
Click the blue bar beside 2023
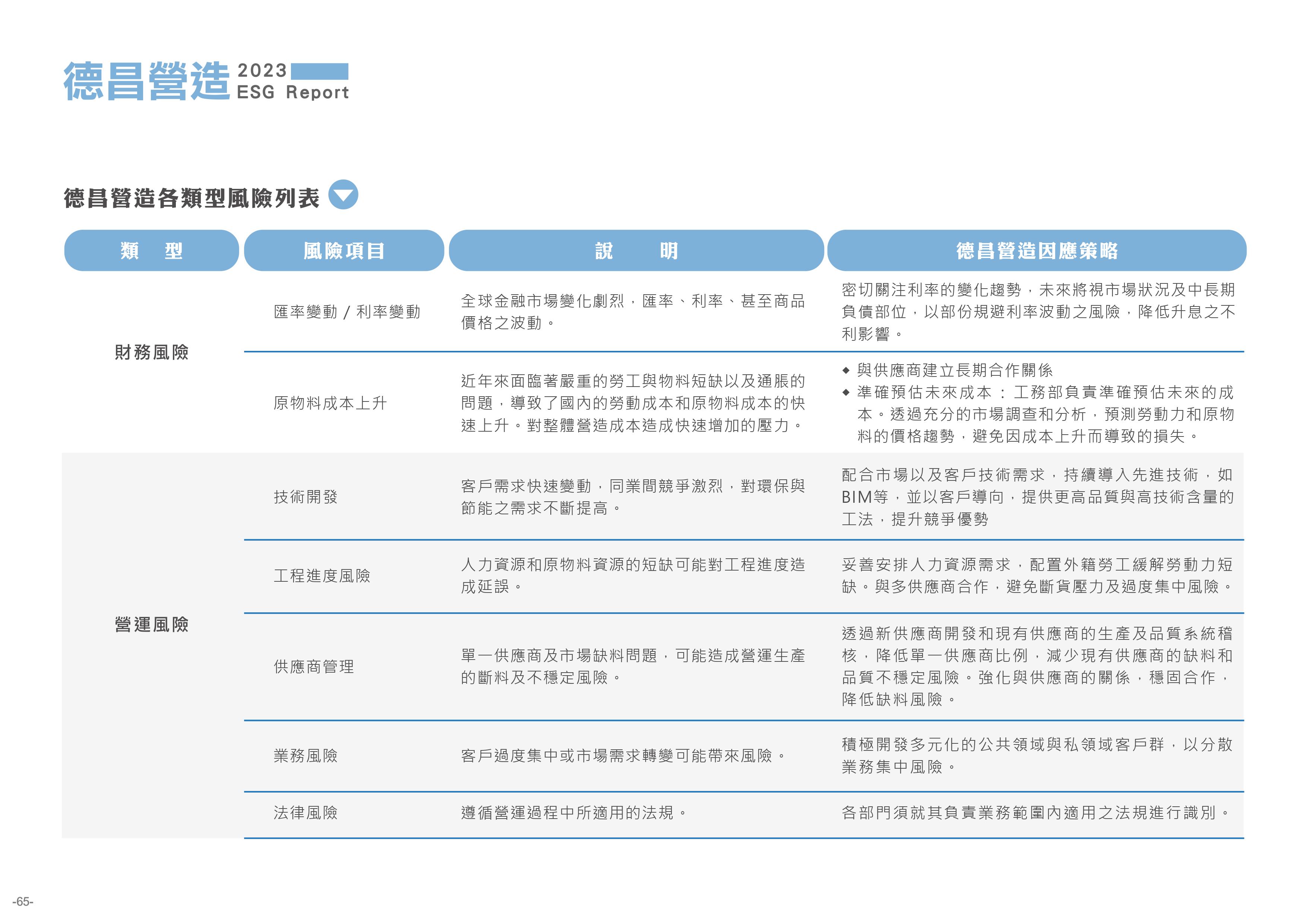click(x=319, y=71)
